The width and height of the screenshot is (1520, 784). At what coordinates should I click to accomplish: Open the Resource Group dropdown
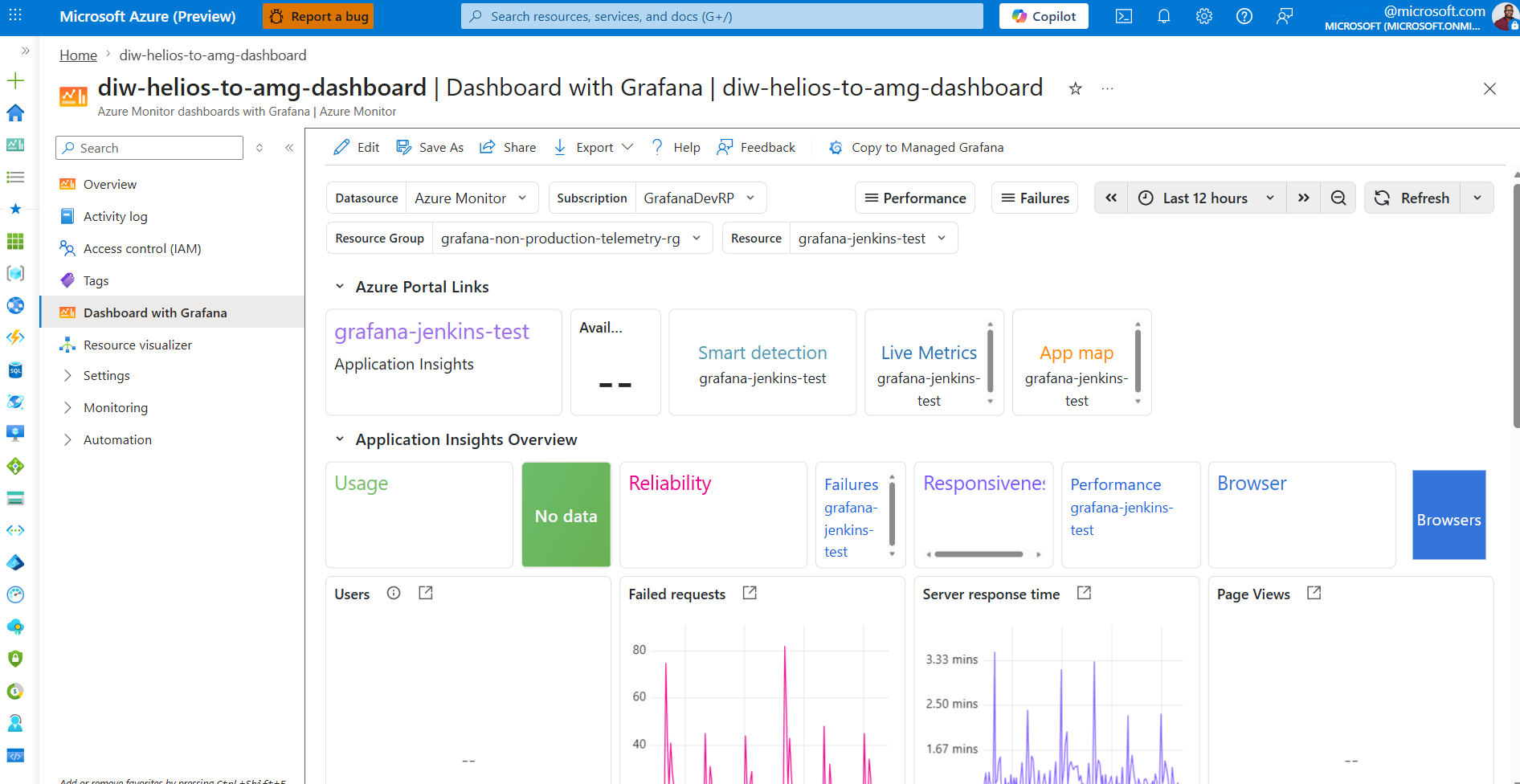(572, 239)
